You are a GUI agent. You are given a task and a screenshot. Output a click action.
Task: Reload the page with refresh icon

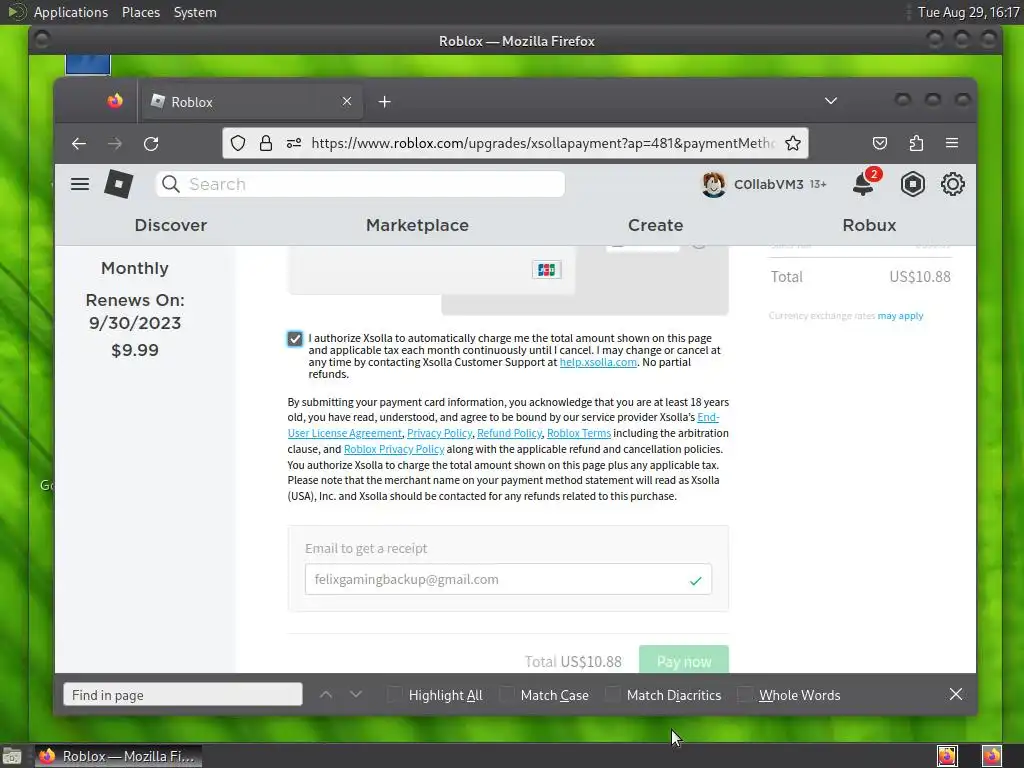pos(152,144)
